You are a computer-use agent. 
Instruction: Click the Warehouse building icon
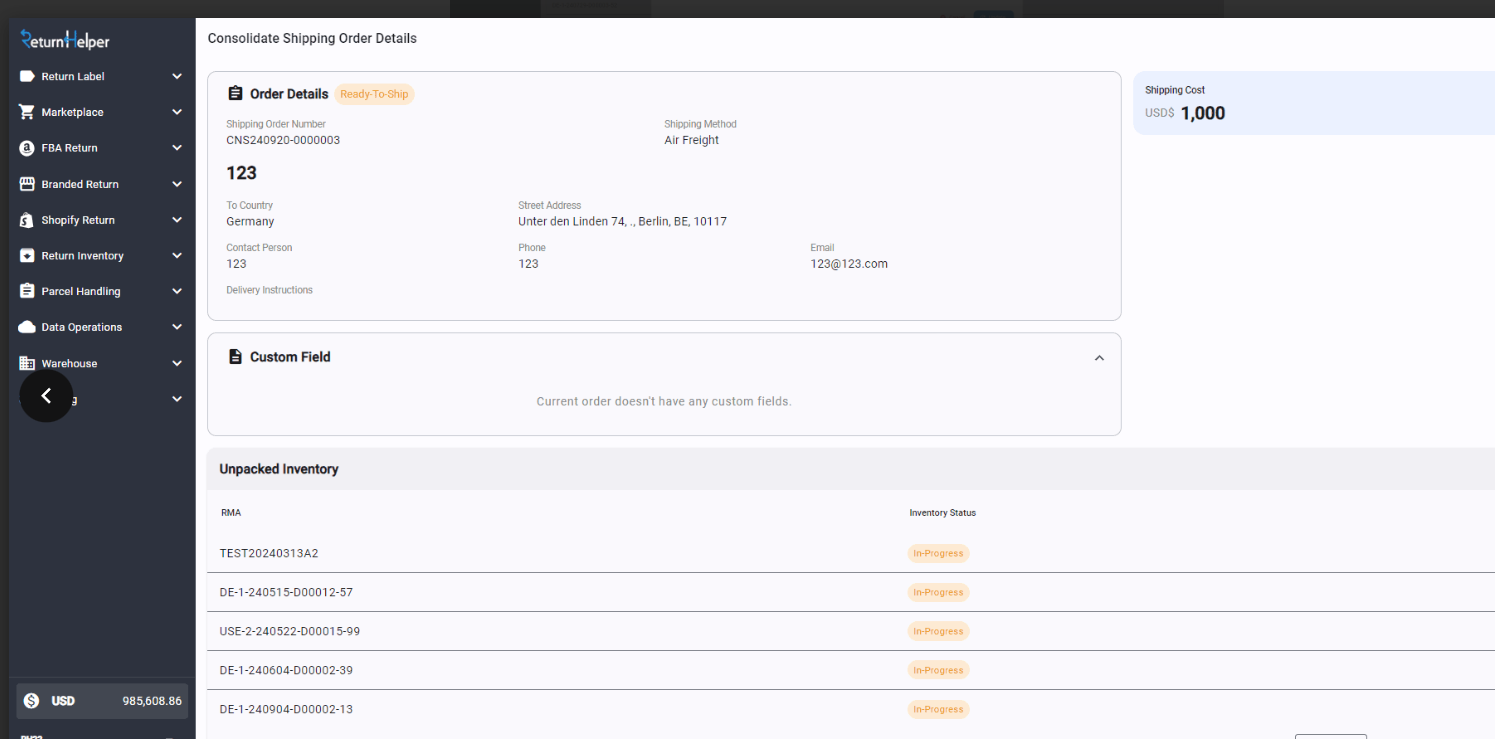(x=27, y=363)
